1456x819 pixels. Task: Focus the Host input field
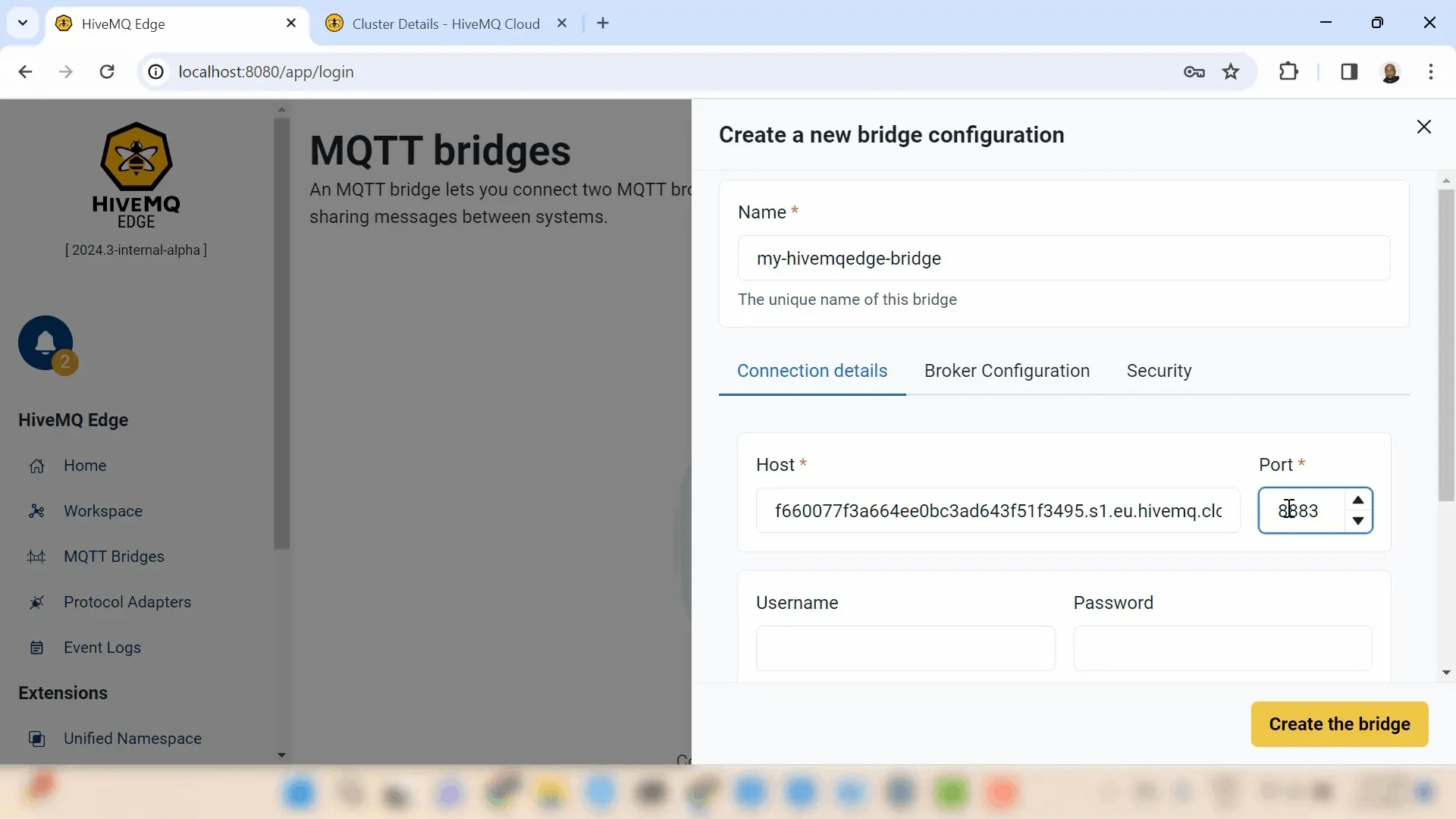click(x=998, y=510)
